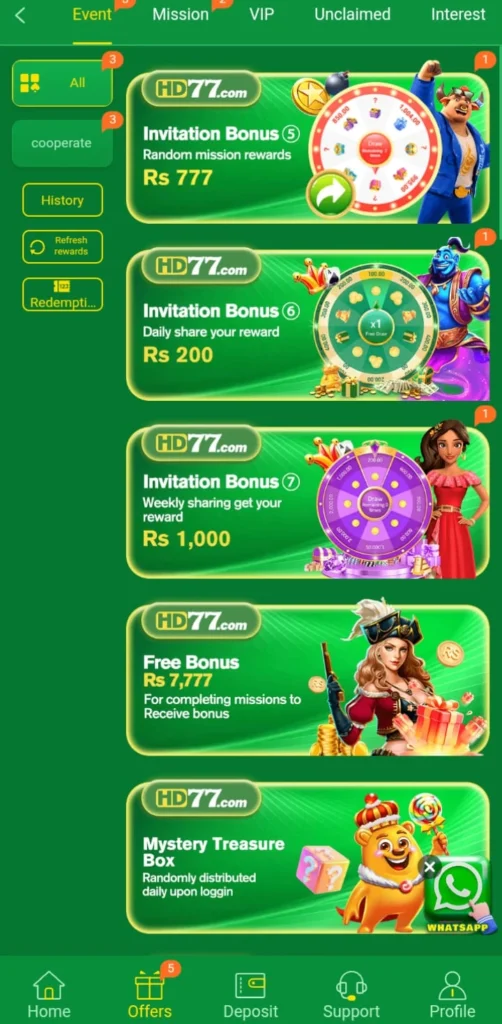Tap the back arrow at top left
502x1024 pixels.
[x=20, y=15]
